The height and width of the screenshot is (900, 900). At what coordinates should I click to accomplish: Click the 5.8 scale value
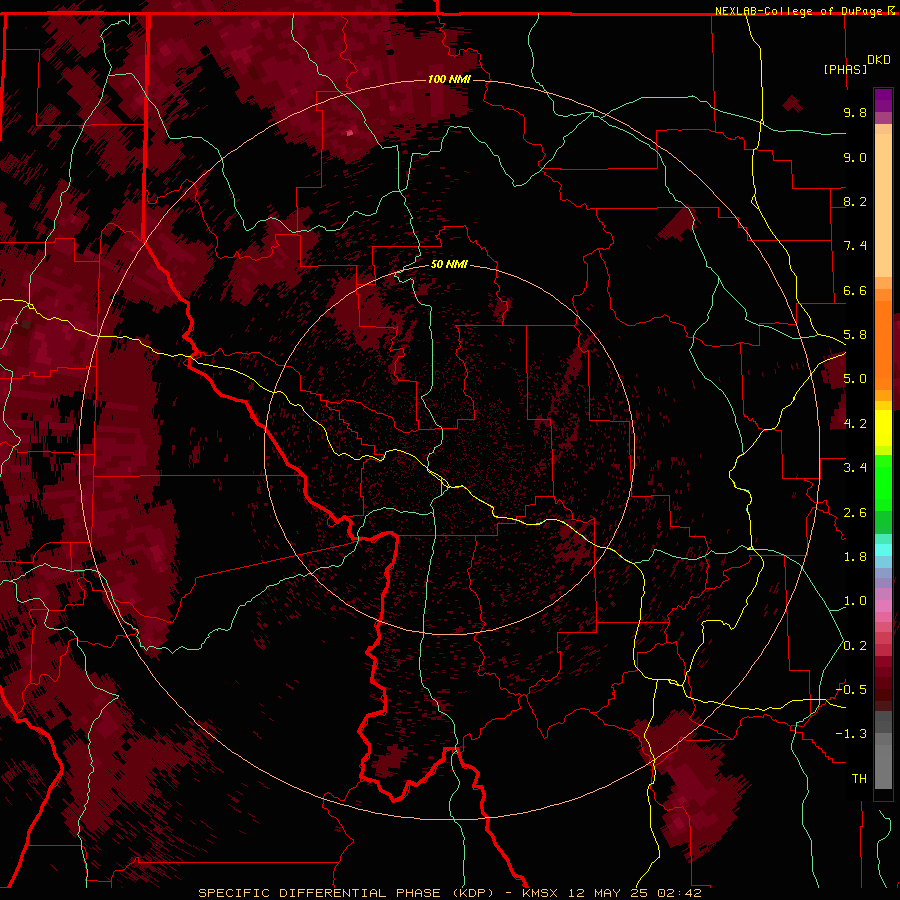[855, 335]
